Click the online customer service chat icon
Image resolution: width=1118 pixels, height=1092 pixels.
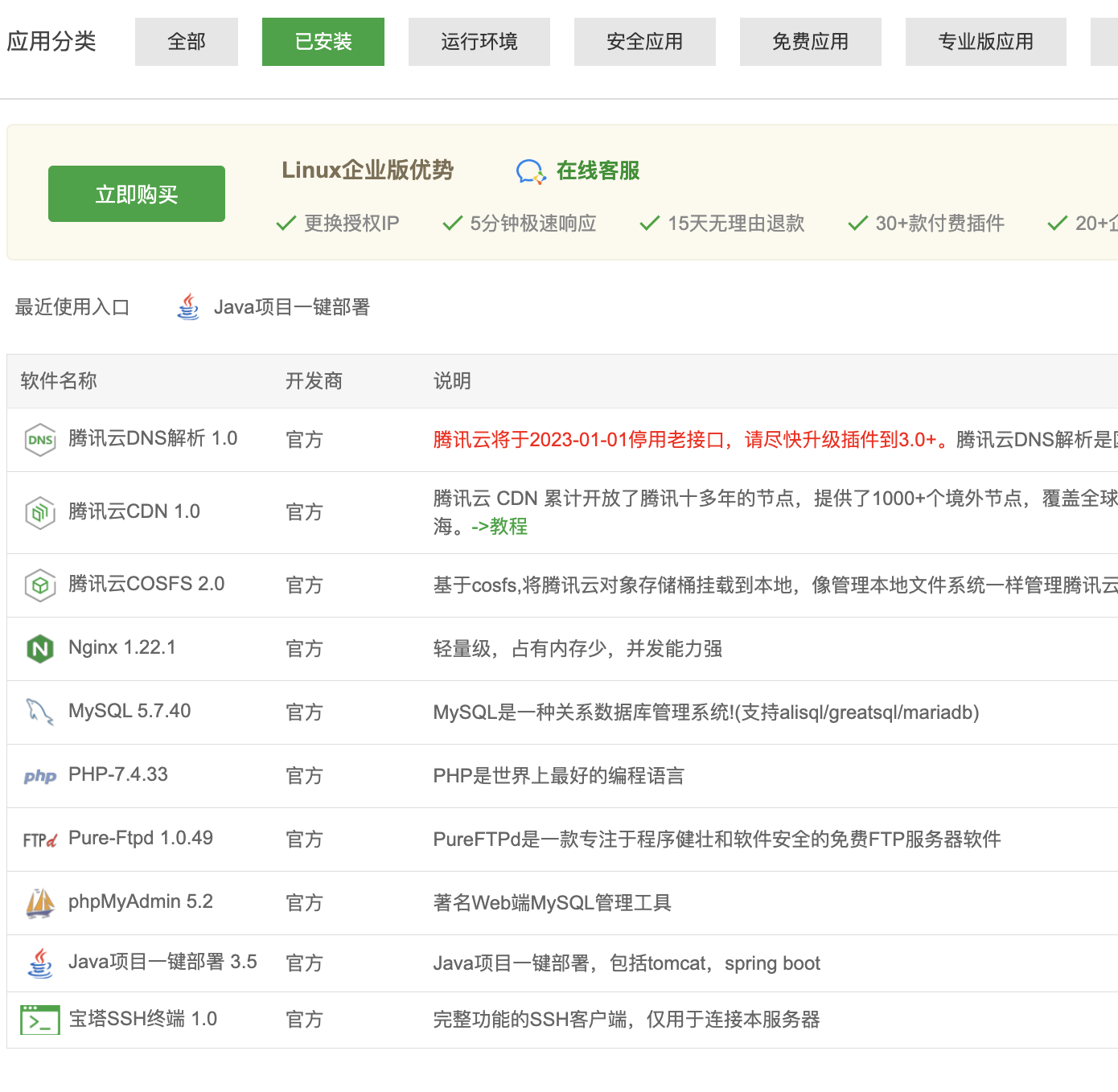point(531,171)
